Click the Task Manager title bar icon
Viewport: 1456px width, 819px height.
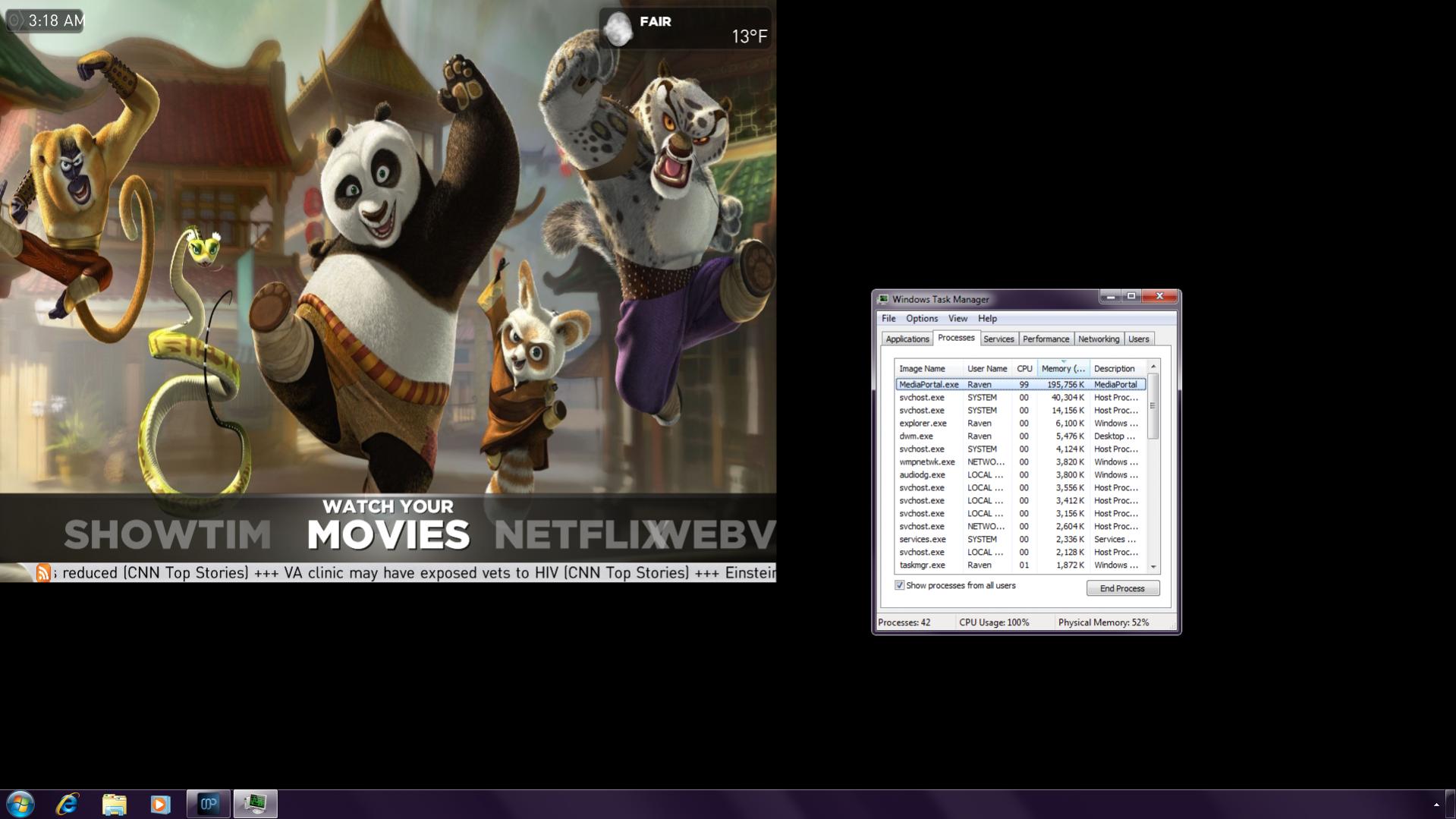[x=883, y=299]
